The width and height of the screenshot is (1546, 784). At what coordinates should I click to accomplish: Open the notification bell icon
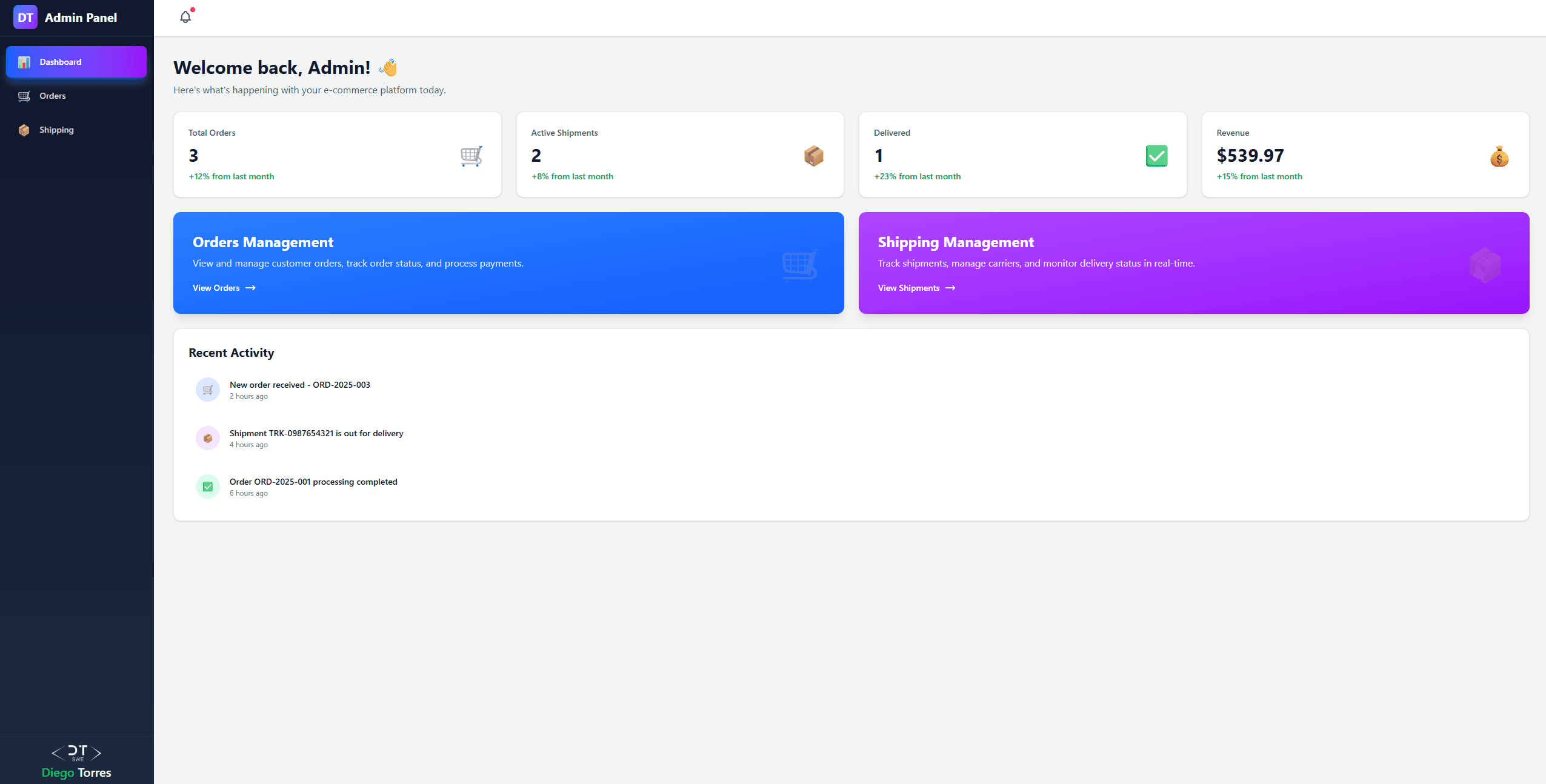(x=185, y=16)
